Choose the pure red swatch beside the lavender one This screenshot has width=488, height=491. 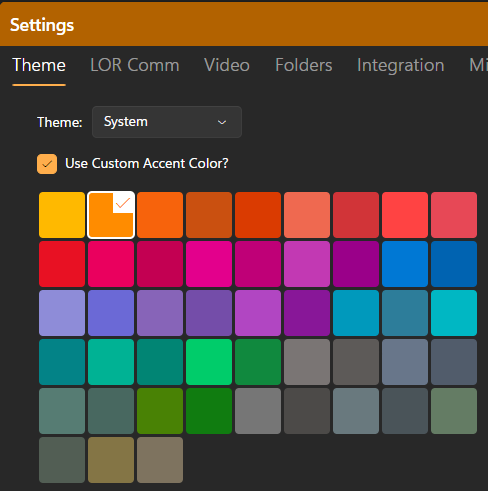coord(62,264)
